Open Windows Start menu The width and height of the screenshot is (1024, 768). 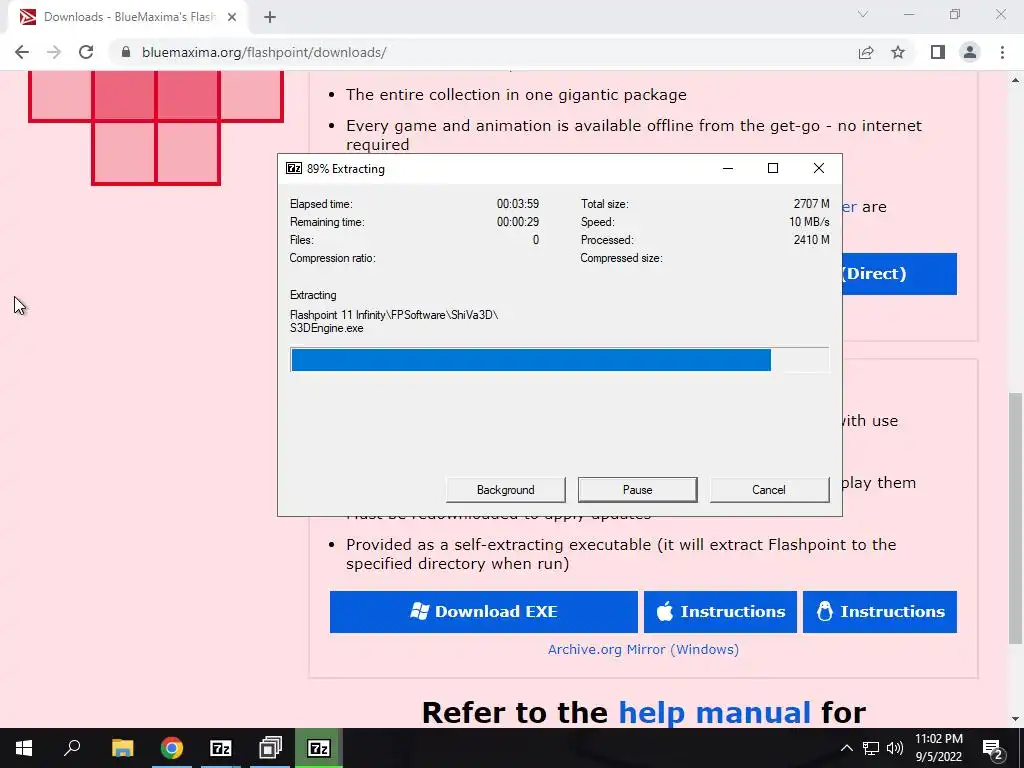tap(24, 748)
